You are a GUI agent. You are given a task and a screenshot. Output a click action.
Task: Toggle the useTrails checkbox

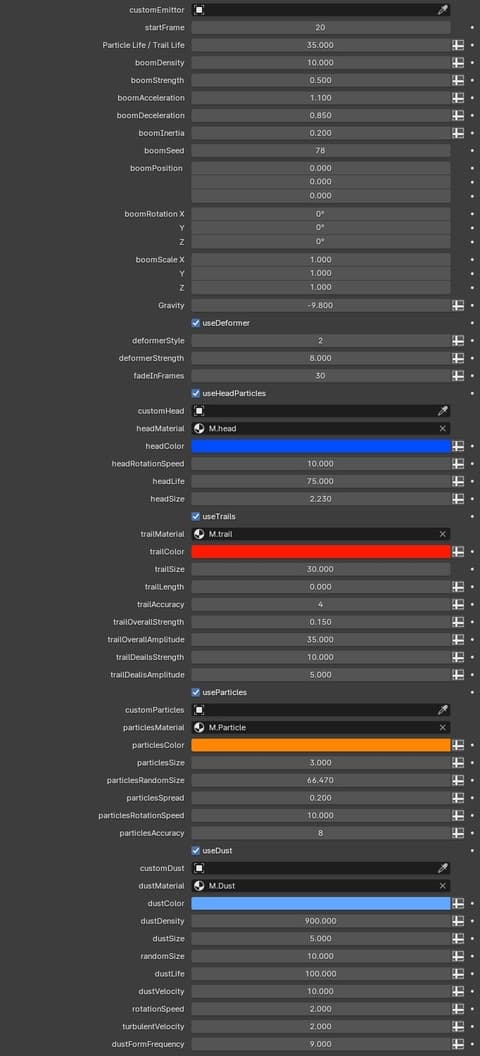click(196, 517)
